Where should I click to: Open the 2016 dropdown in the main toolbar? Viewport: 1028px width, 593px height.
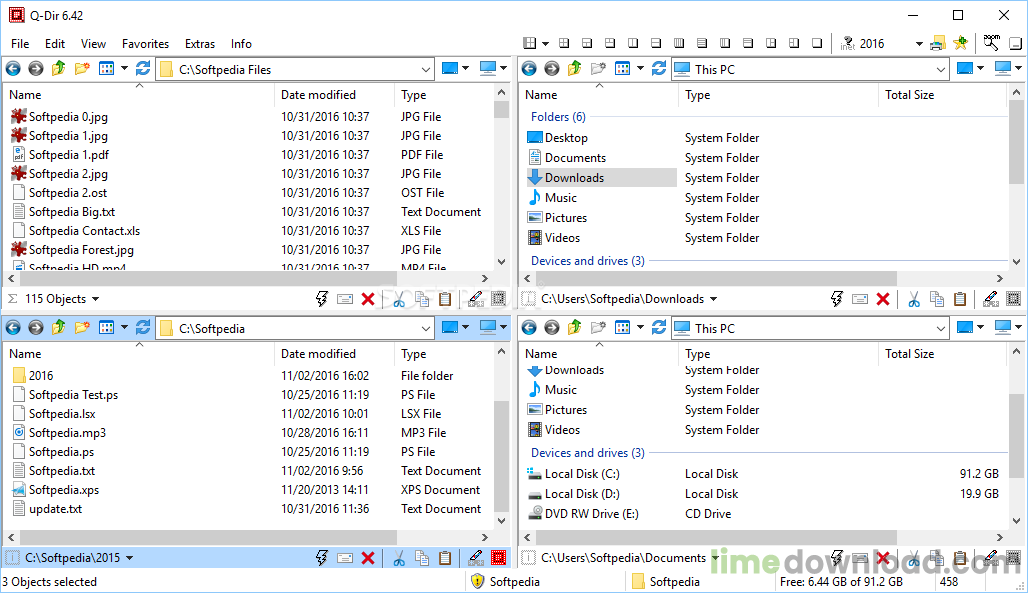point(919,44)
